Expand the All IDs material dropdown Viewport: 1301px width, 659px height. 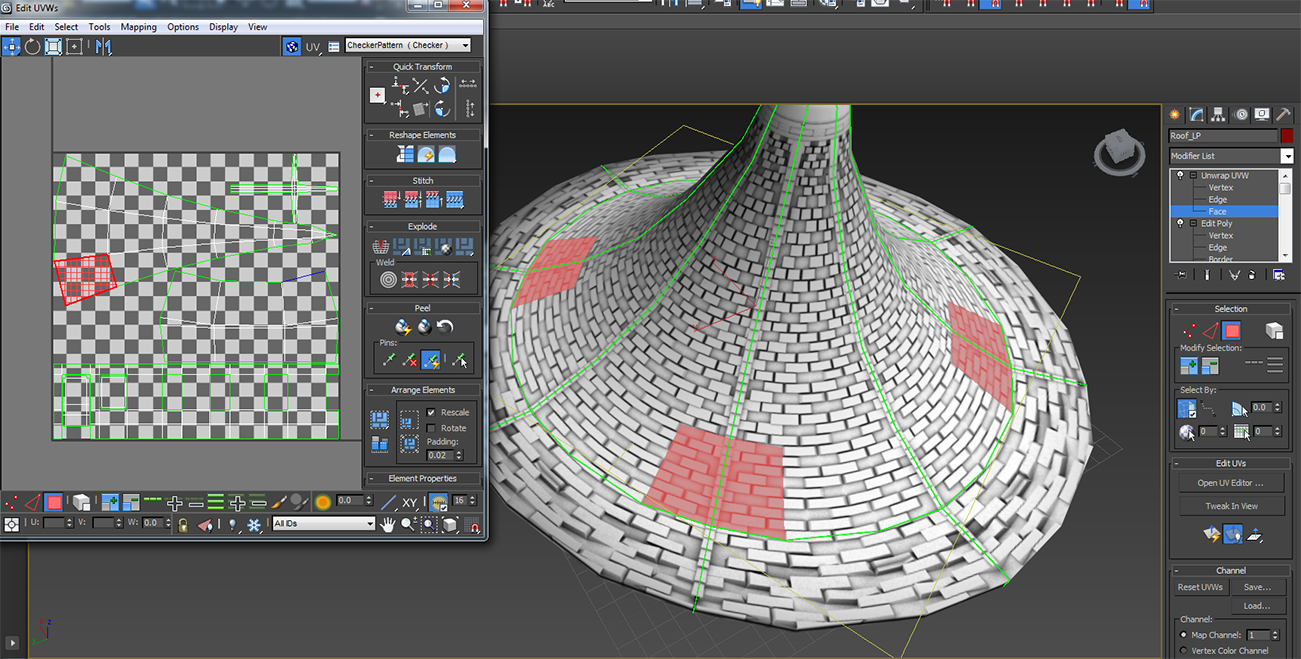323,523
